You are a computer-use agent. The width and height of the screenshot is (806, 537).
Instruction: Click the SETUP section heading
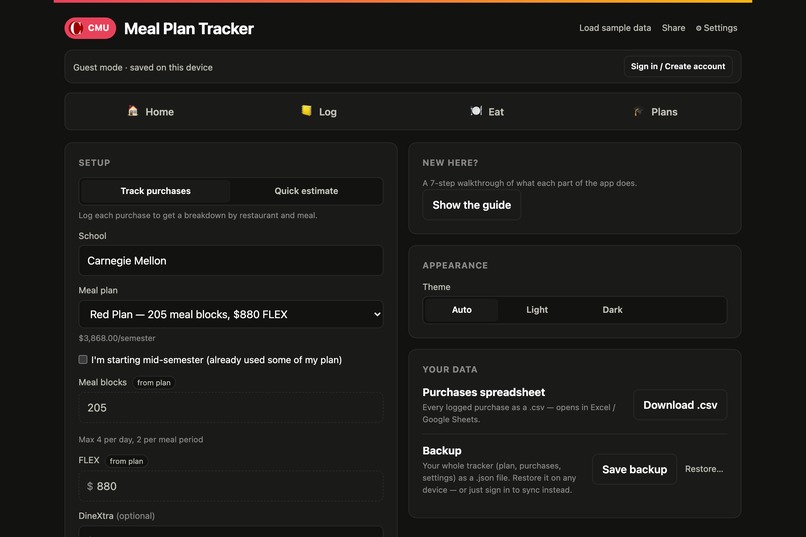pyautogui.click(x=94, y=163)
